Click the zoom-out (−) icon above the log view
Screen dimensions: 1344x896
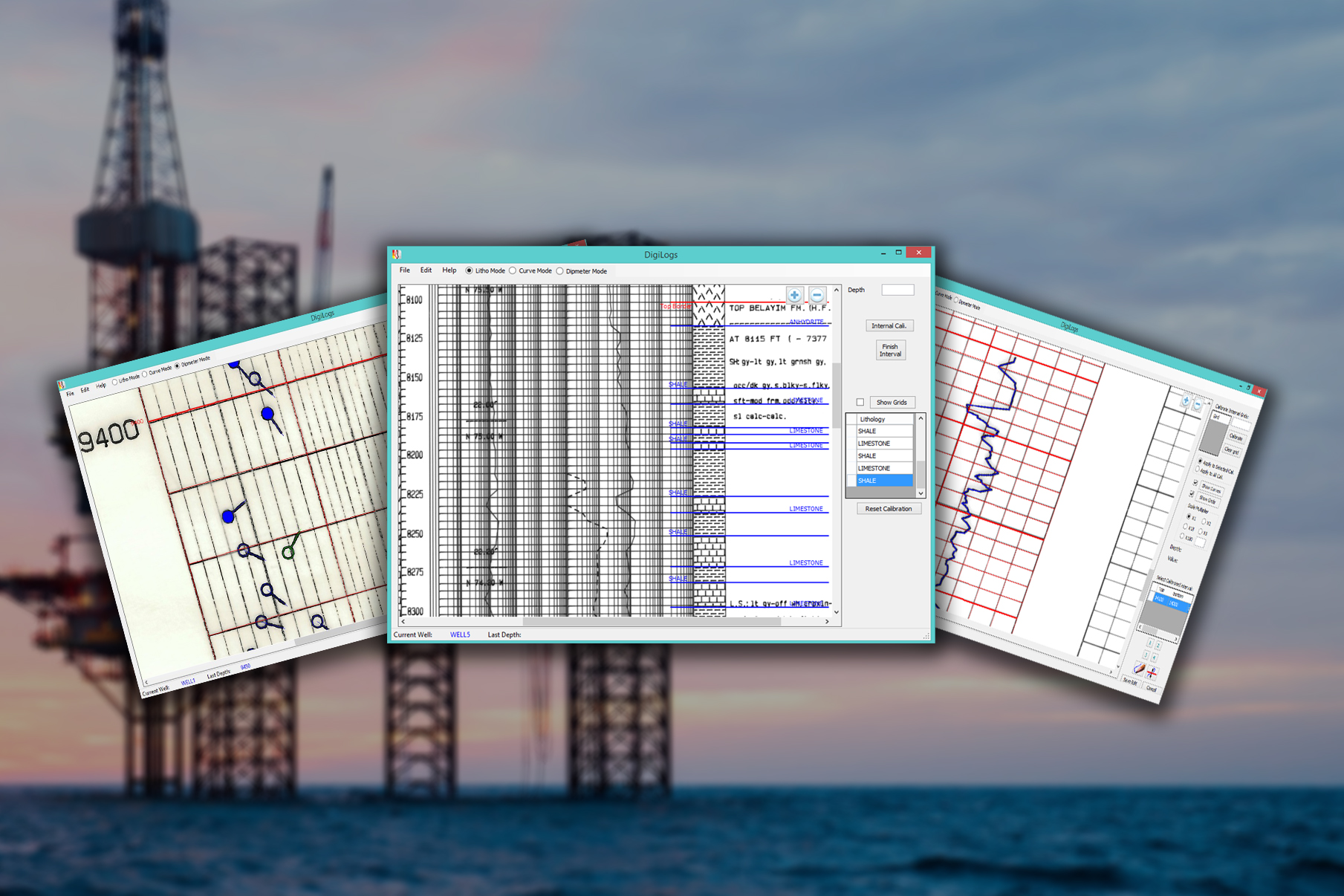(817, 294)
